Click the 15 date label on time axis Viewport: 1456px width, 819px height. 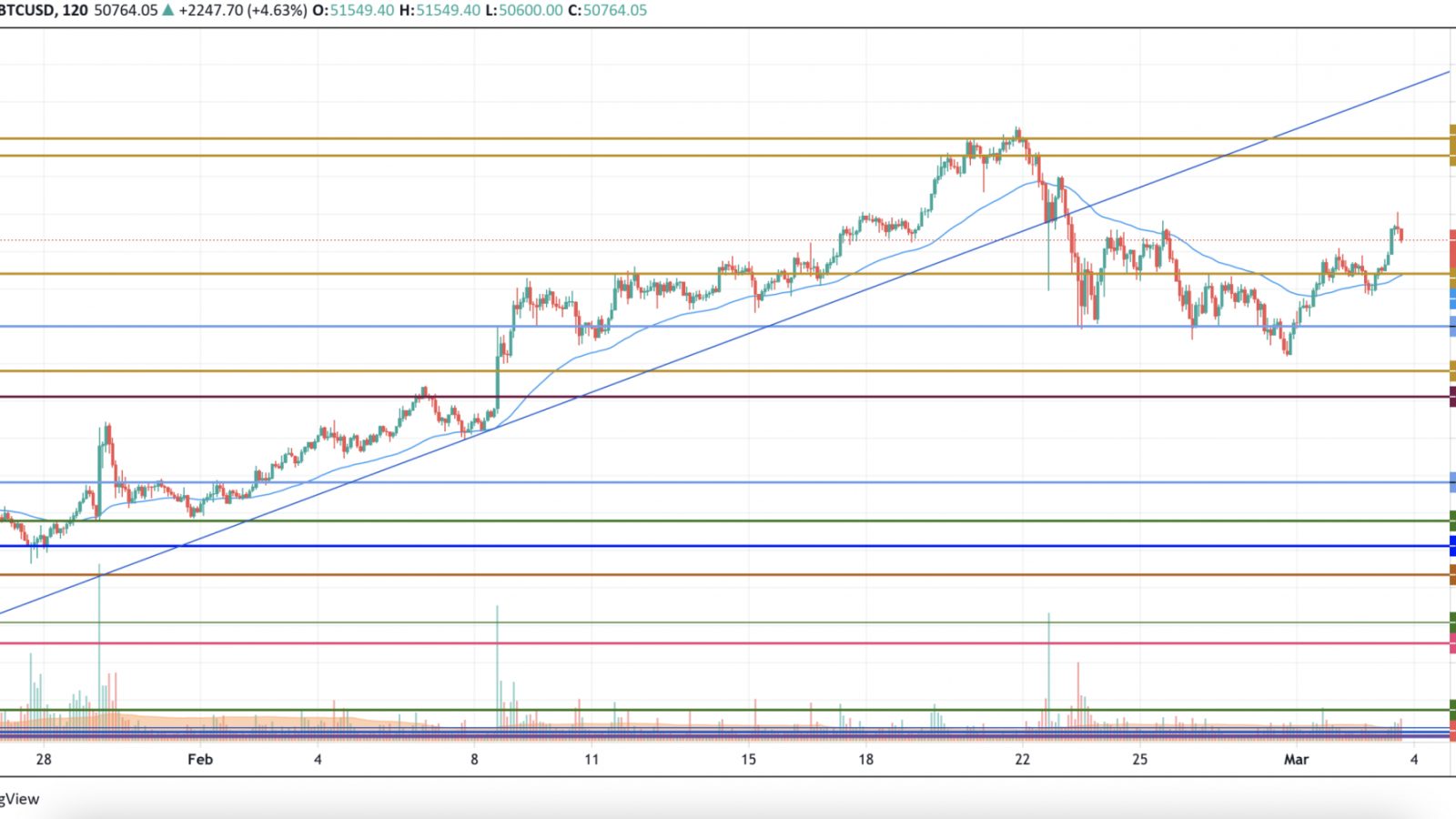point(748,759)
